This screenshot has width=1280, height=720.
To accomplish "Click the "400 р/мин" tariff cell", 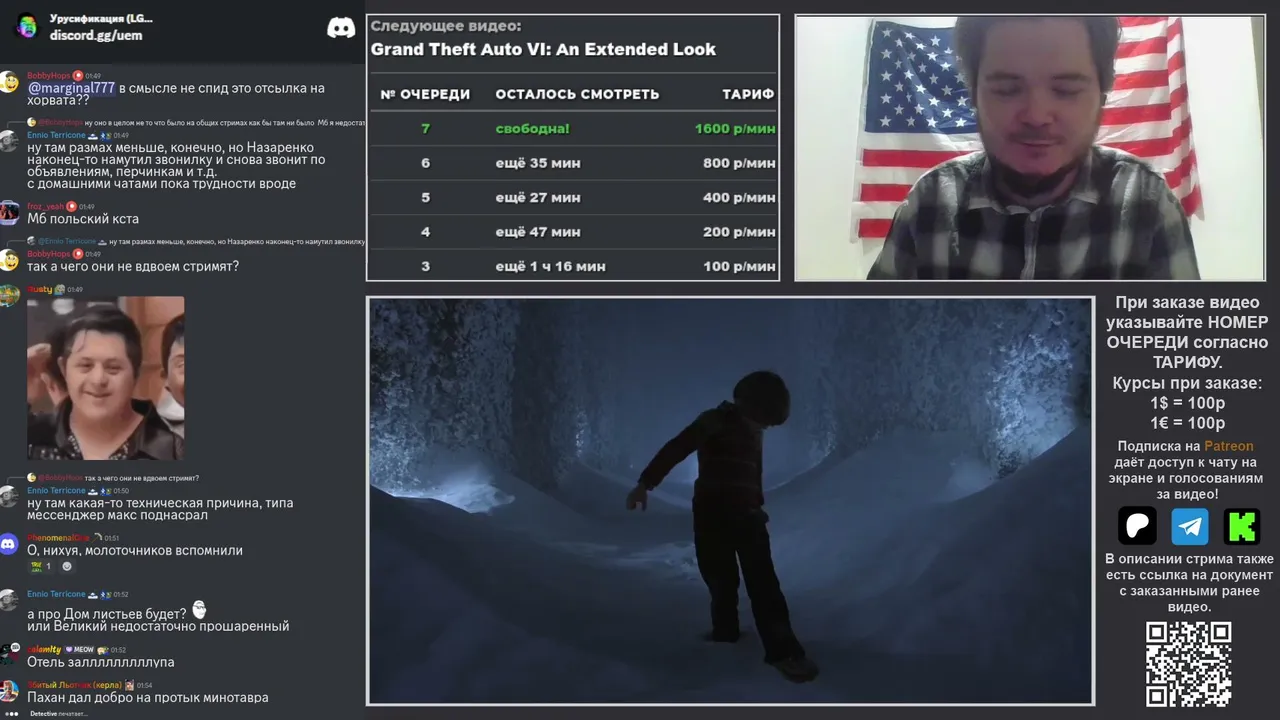I will (739, 198).
